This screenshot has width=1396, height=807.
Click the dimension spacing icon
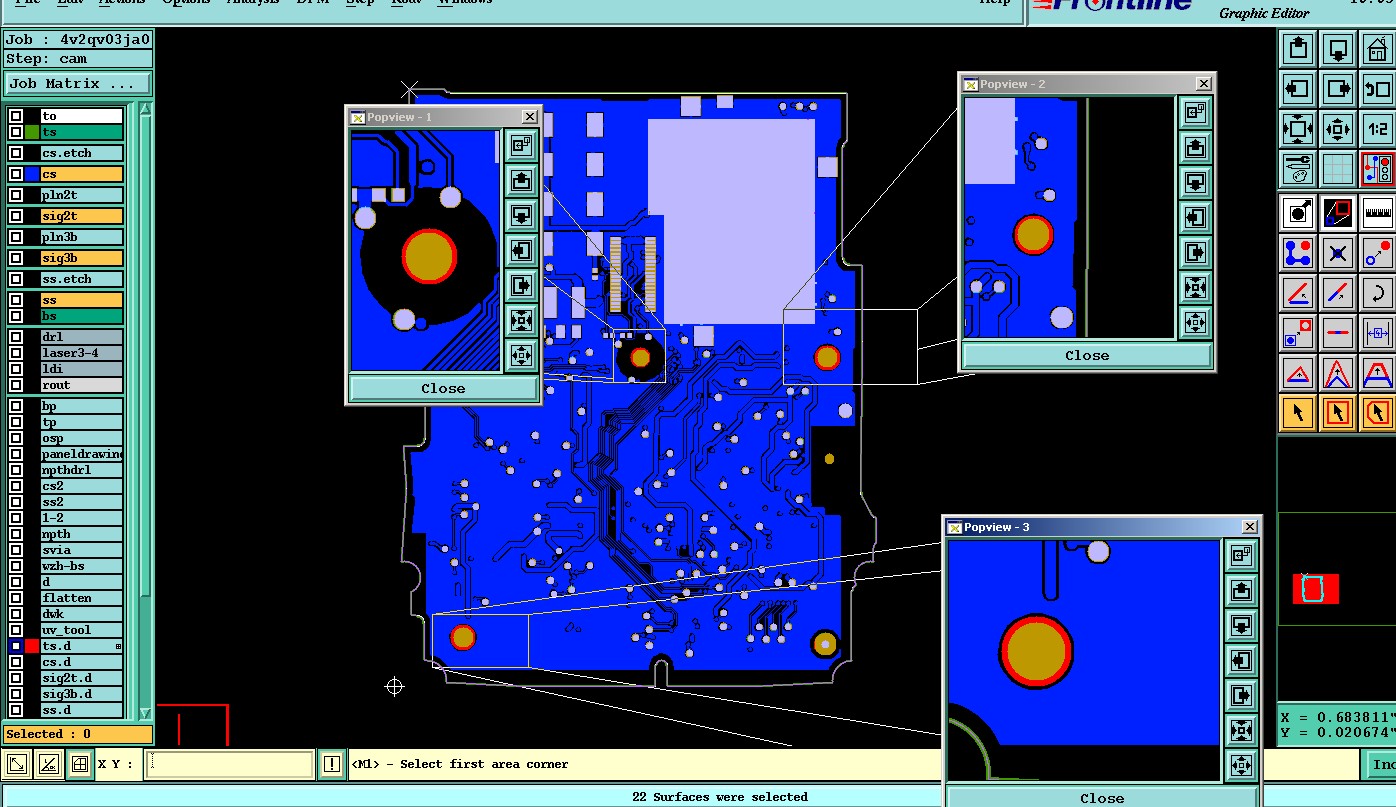tap(1378, 332)
